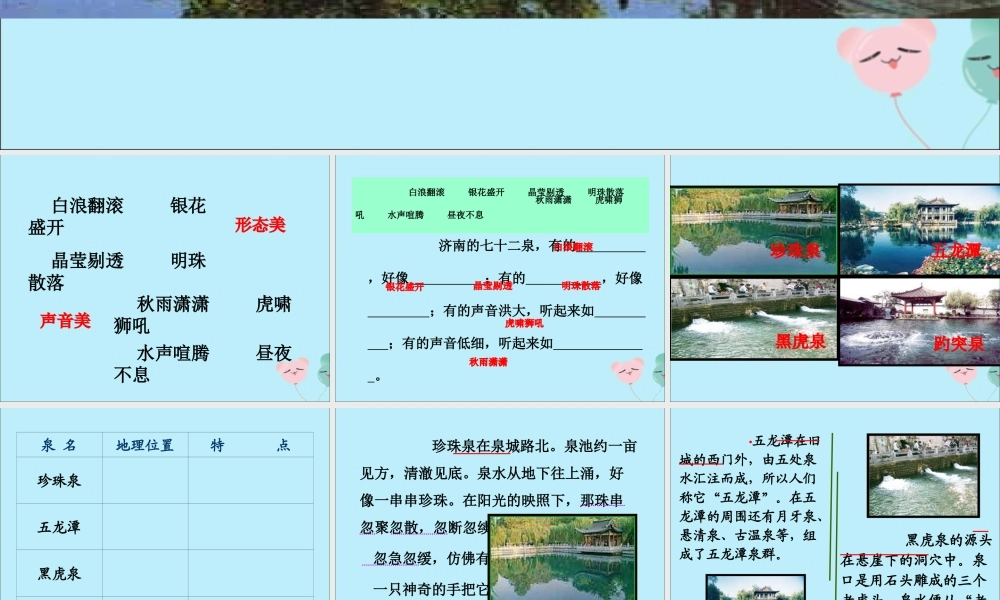Select the 趵突泉 photo
The image size is (1000, 600).
pos(920,321)
